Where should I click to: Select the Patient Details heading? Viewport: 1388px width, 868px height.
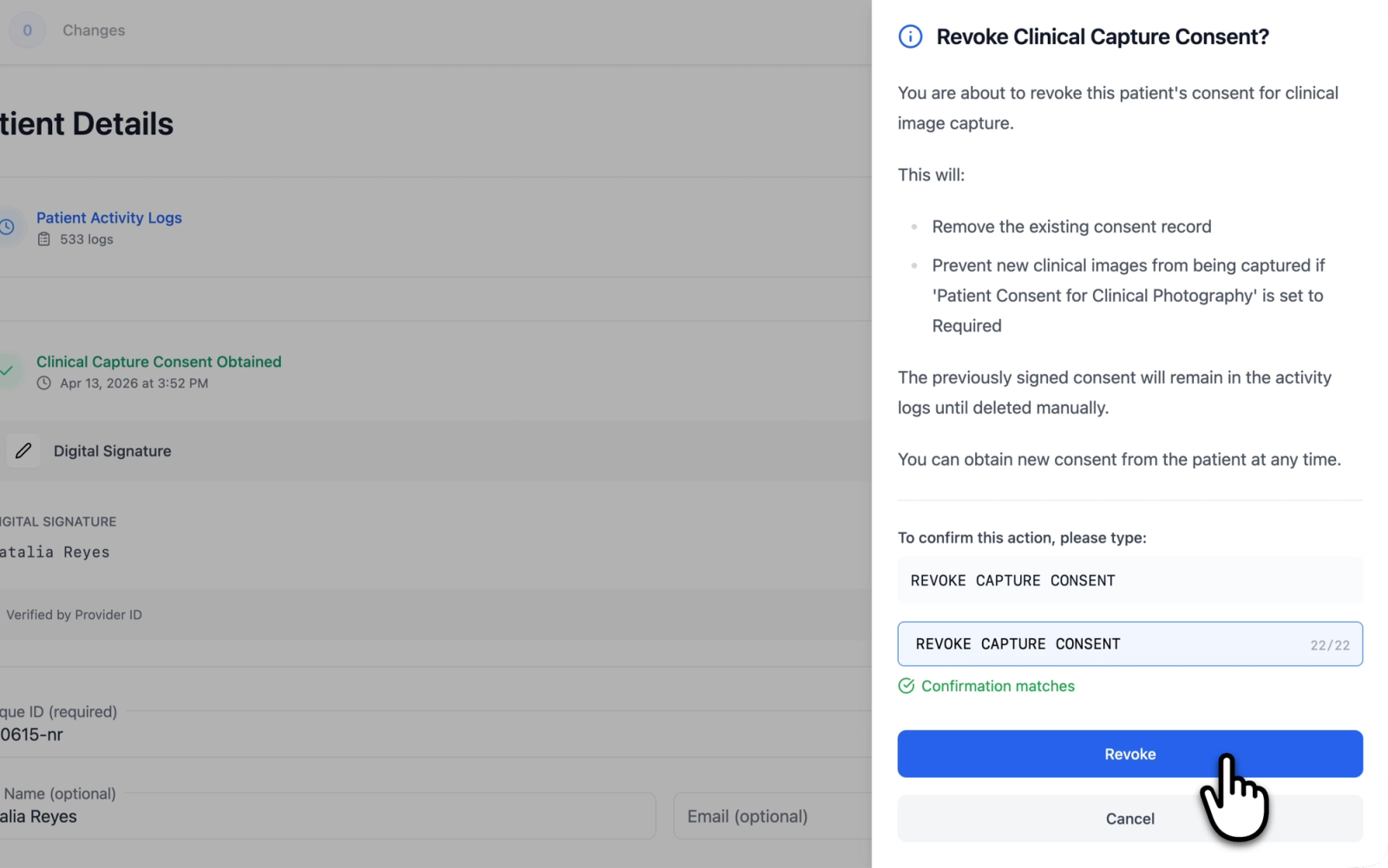tap(85, 123)
